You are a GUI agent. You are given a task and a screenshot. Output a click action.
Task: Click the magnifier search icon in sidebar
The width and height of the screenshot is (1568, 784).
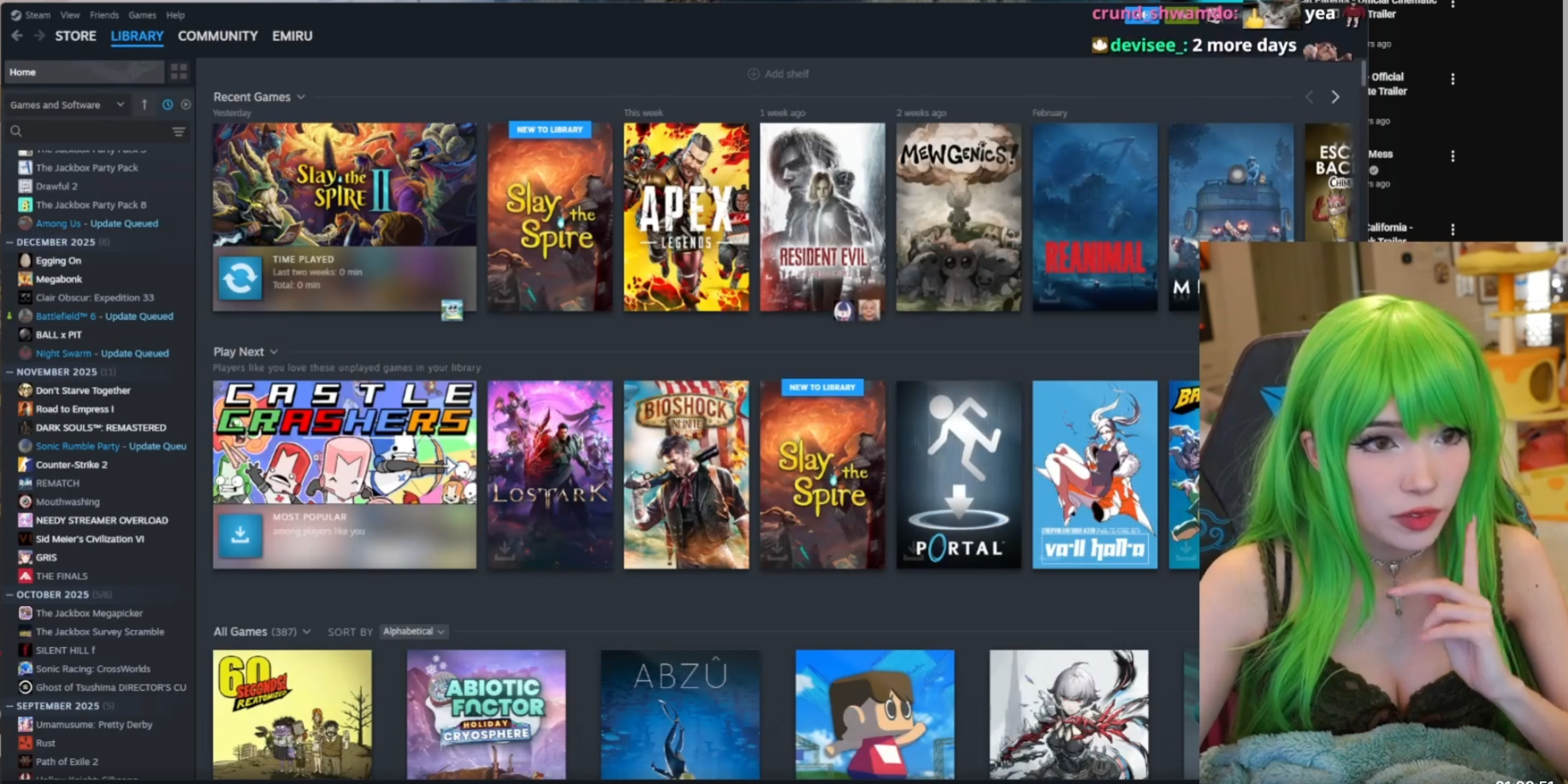tap(16, 131)
